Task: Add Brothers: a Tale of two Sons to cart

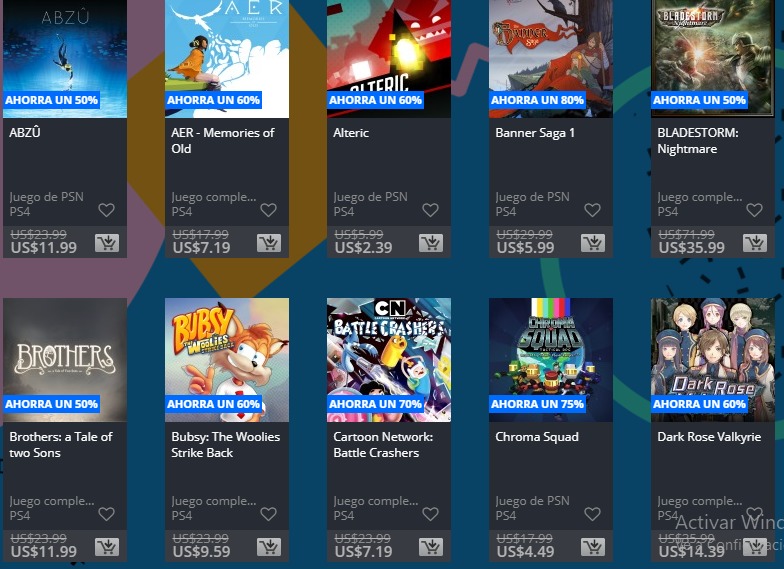Action: [x=107, y=548]
